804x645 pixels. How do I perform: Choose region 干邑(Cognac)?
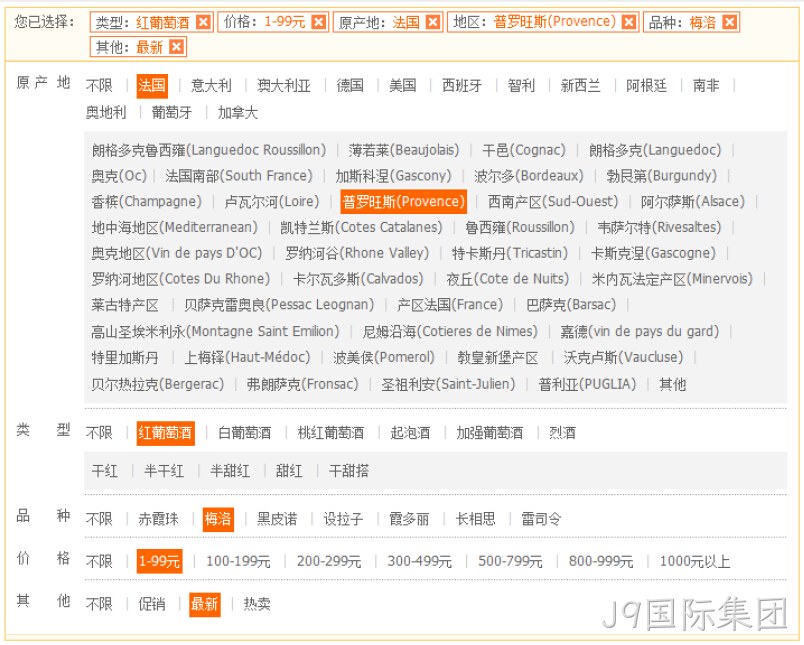click(524, 150)
